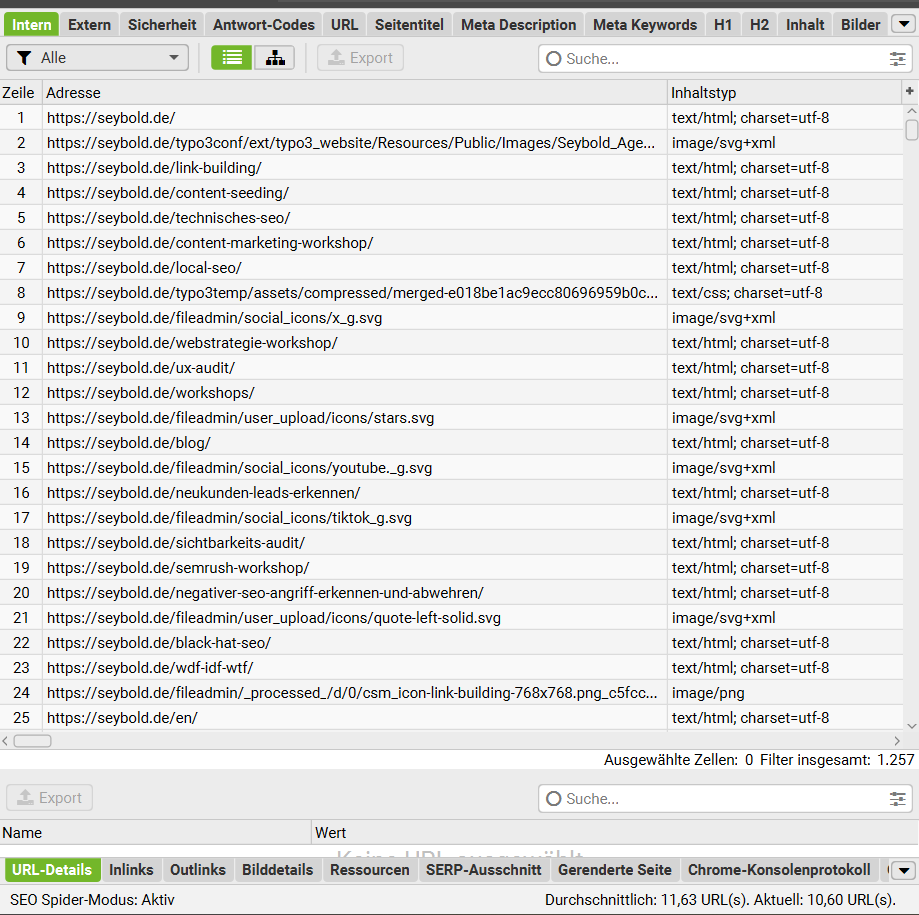
Task: Click the lower Export button
Action: coord(50,798)
